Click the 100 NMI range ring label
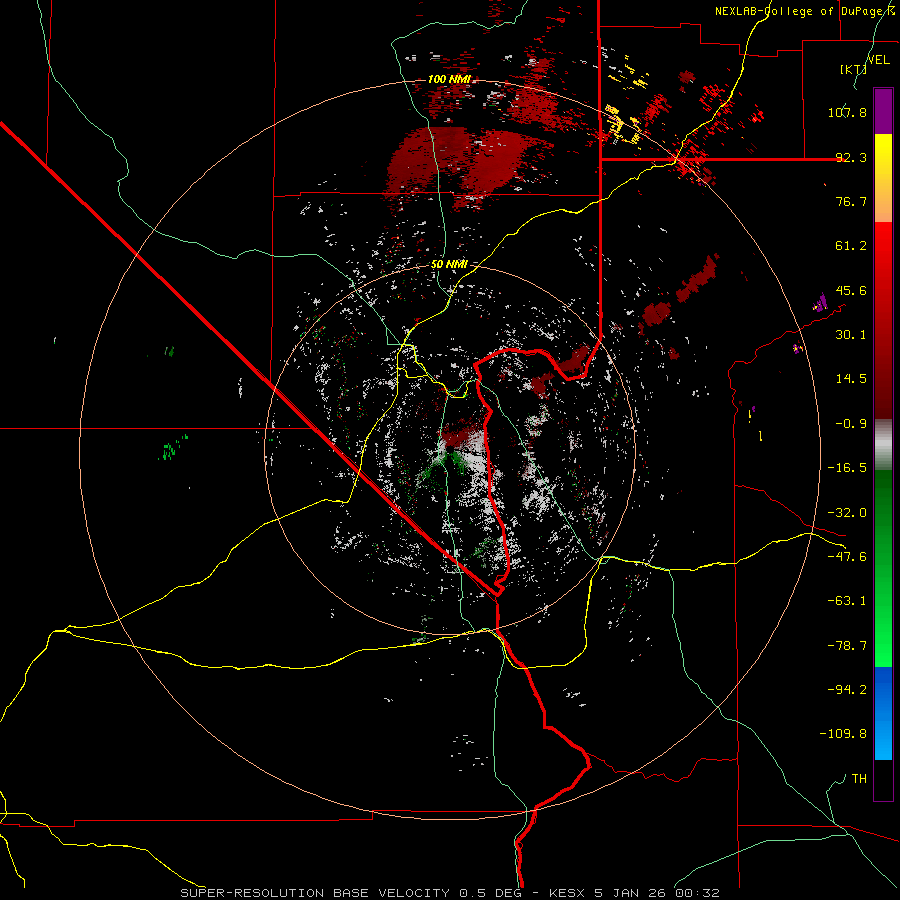Screen dimensions: 900x900 pyautogui.click(x=449, y=79)
